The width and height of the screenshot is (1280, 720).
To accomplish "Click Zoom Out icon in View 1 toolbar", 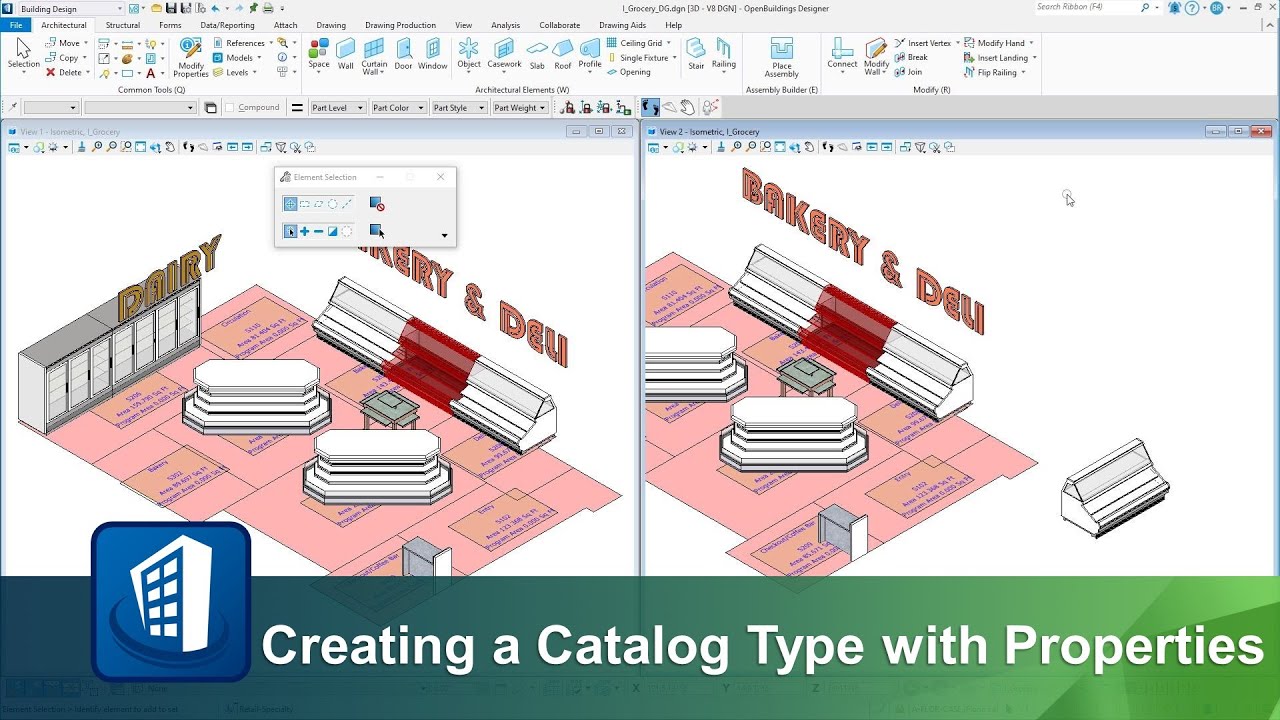I will tap(112, 147).
